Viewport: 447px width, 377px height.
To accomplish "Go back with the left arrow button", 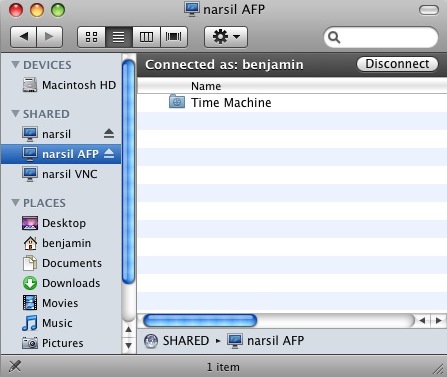I will point(23,37).
